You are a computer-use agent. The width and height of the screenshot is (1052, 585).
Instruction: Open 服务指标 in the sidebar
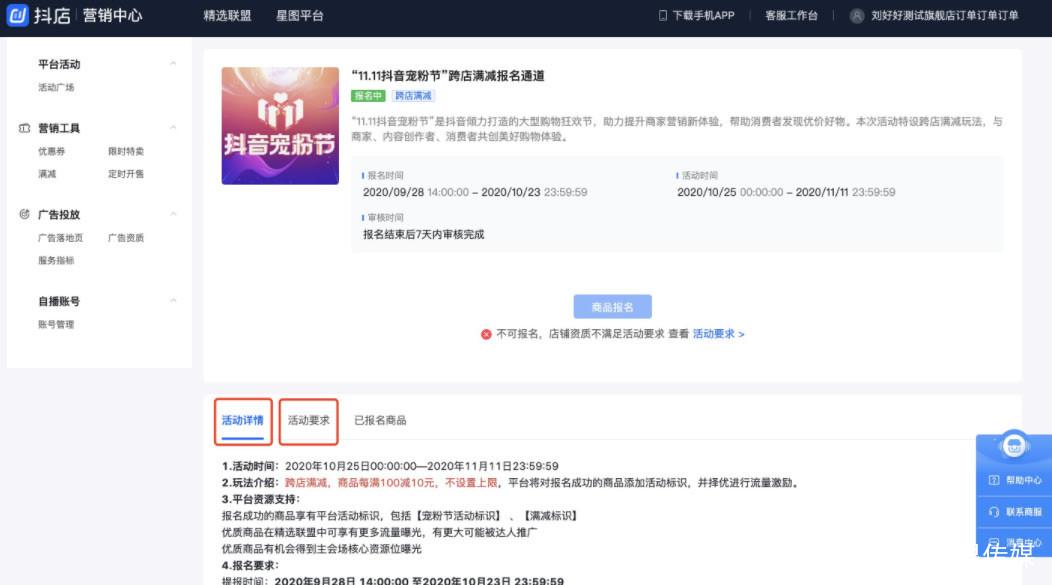tap(56, 260)
